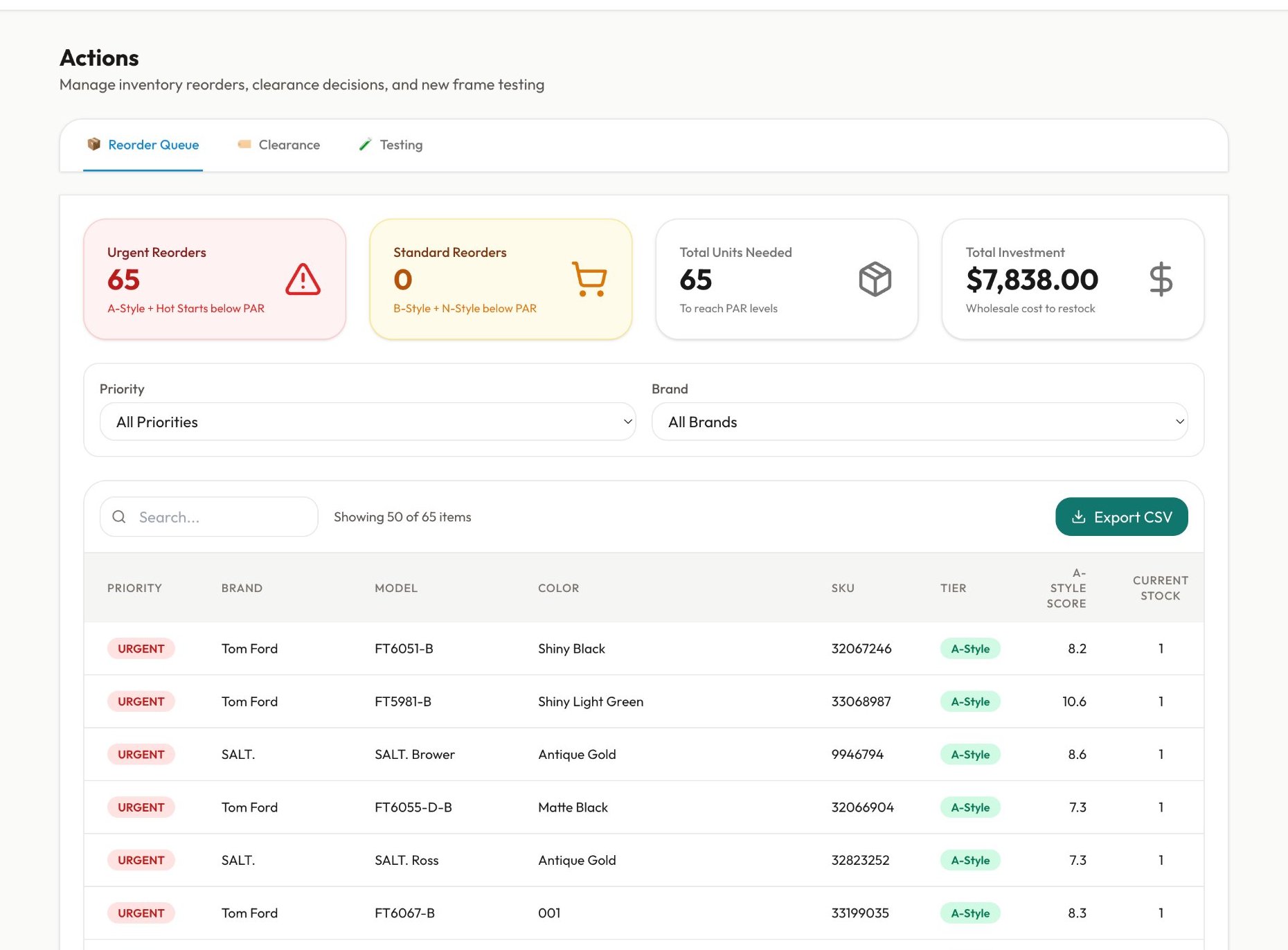This screenshot has width=1288, height=950.
Task: Open the All Priorities dropdown
Action: [367, 421]
